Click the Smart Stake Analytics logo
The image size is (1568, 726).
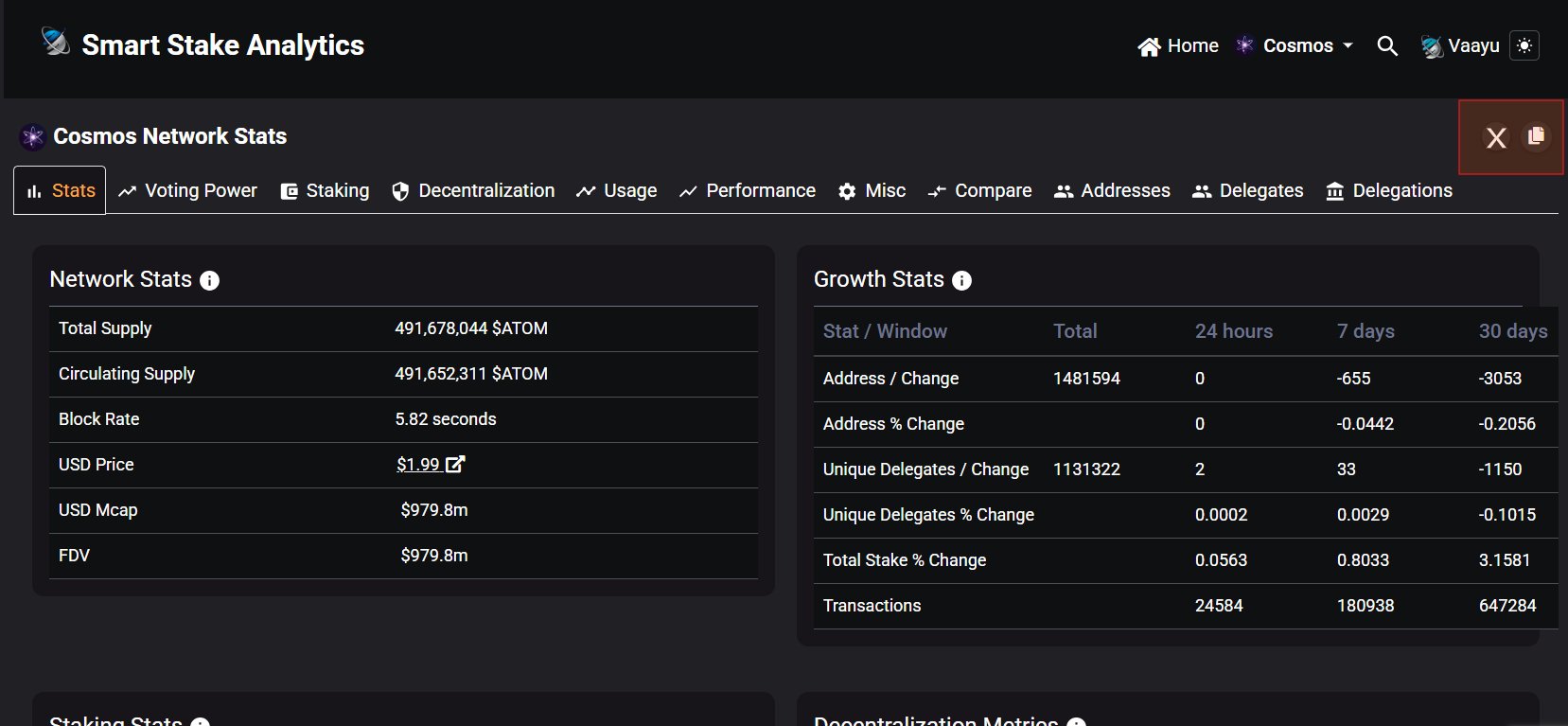(x=203, y=44)
